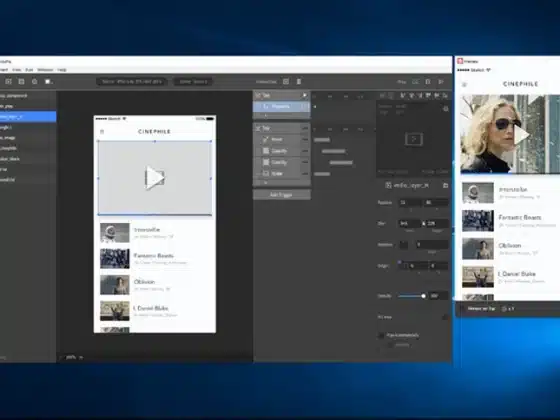Click the Interstellar thumbnail in the Preview window
This screenshot has width=560, height=420.
tap(478, 193)
